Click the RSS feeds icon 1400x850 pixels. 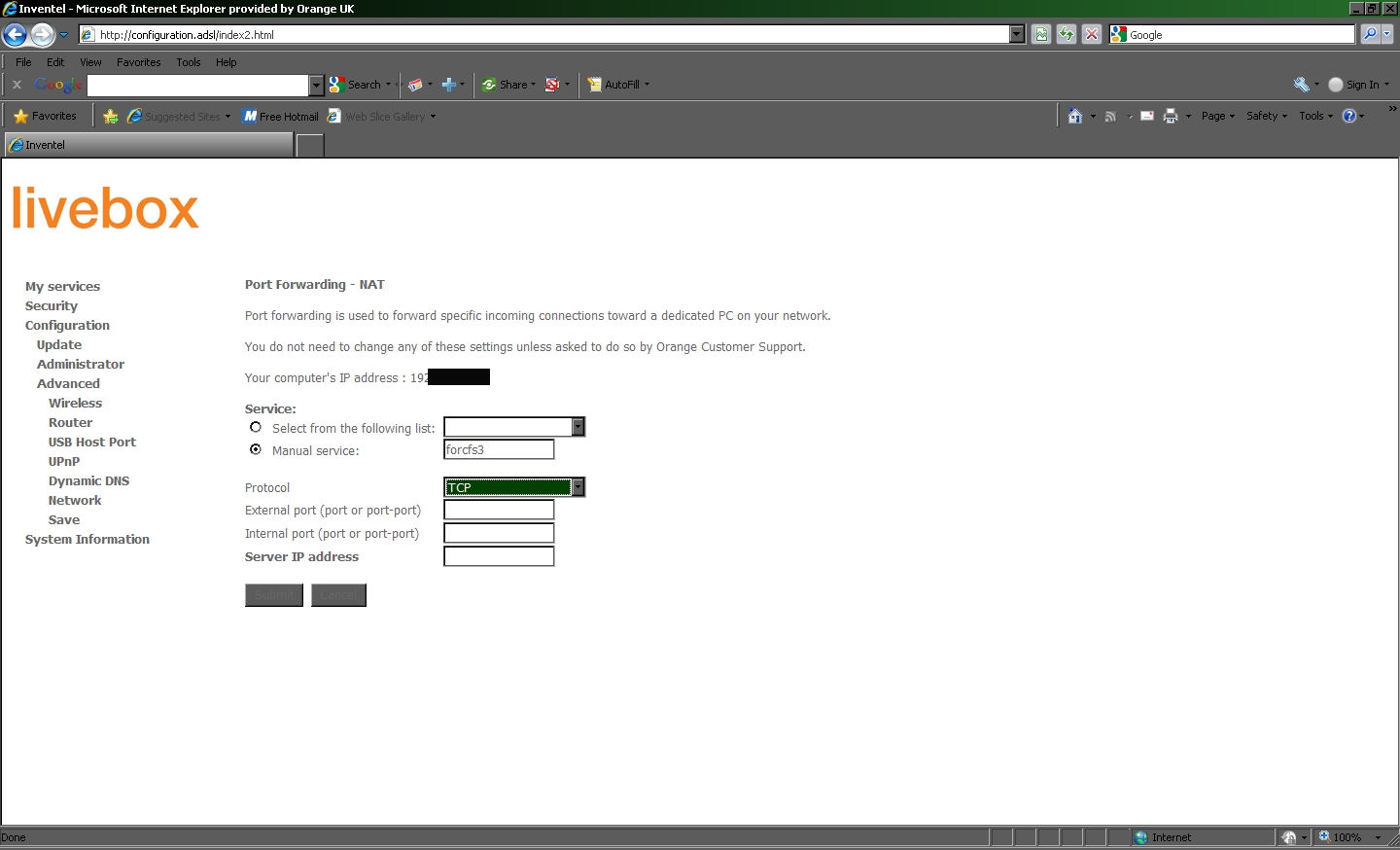point(1110,116)
